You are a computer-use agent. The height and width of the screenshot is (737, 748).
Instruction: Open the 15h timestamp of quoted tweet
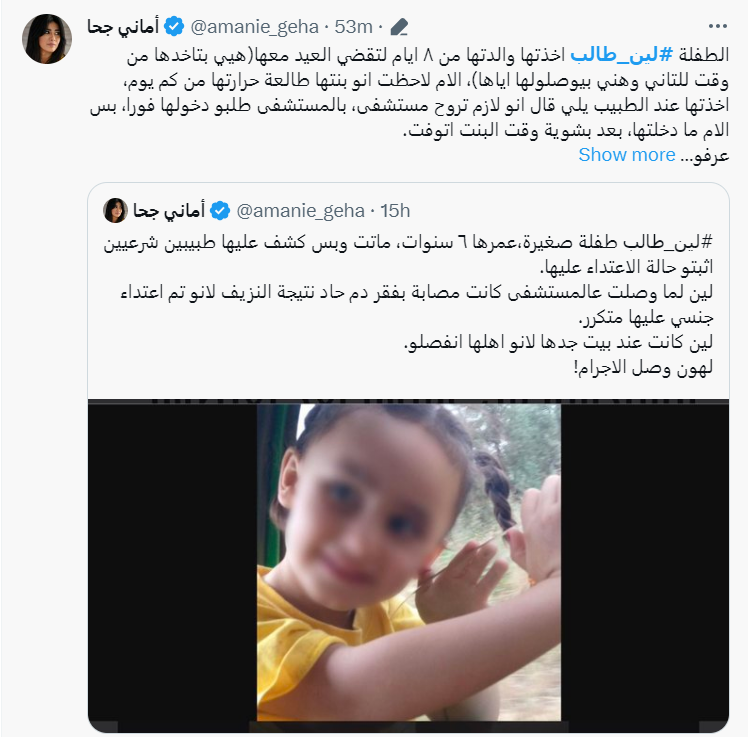(395, 210)
